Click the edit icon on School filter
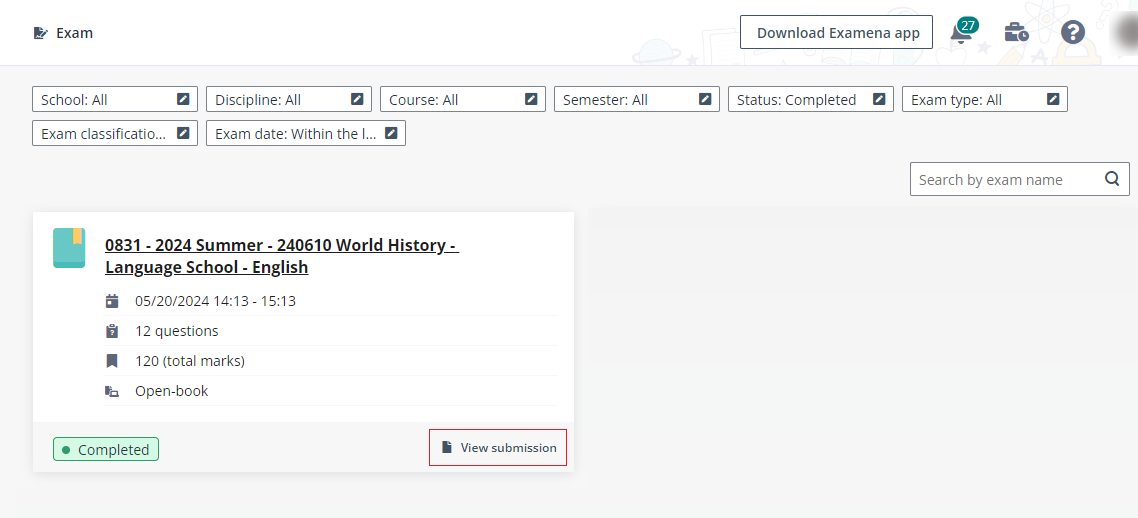This screenshot has width=1138, height=518. pos(183,99)
